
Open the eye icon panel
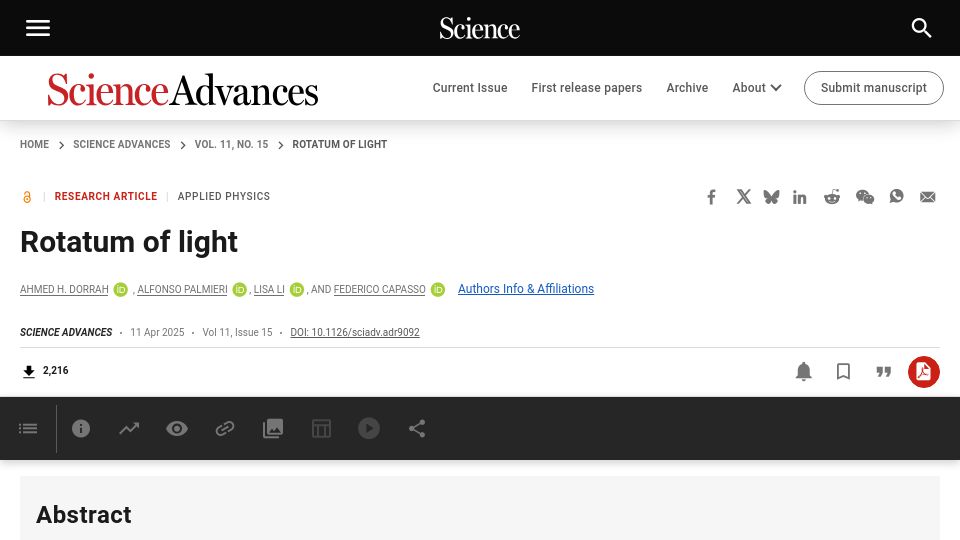click(177, 429)
